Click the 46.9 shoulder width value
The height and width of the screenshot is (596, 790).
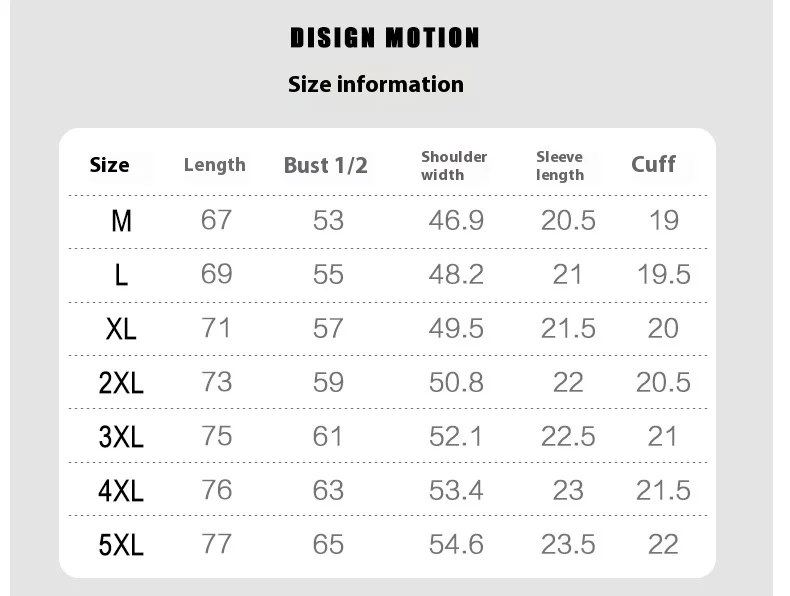(x=456, y=221)
